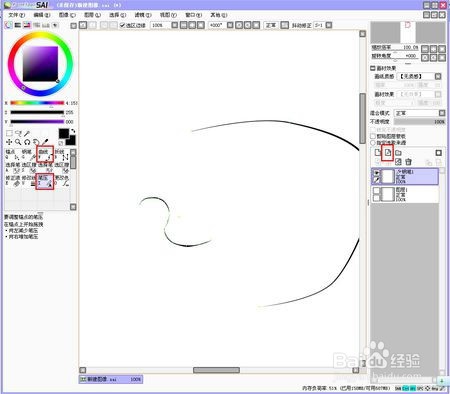This screenshot has width=450, height=394.
Task: Create a new layer folder
Action: pos(398,153)
